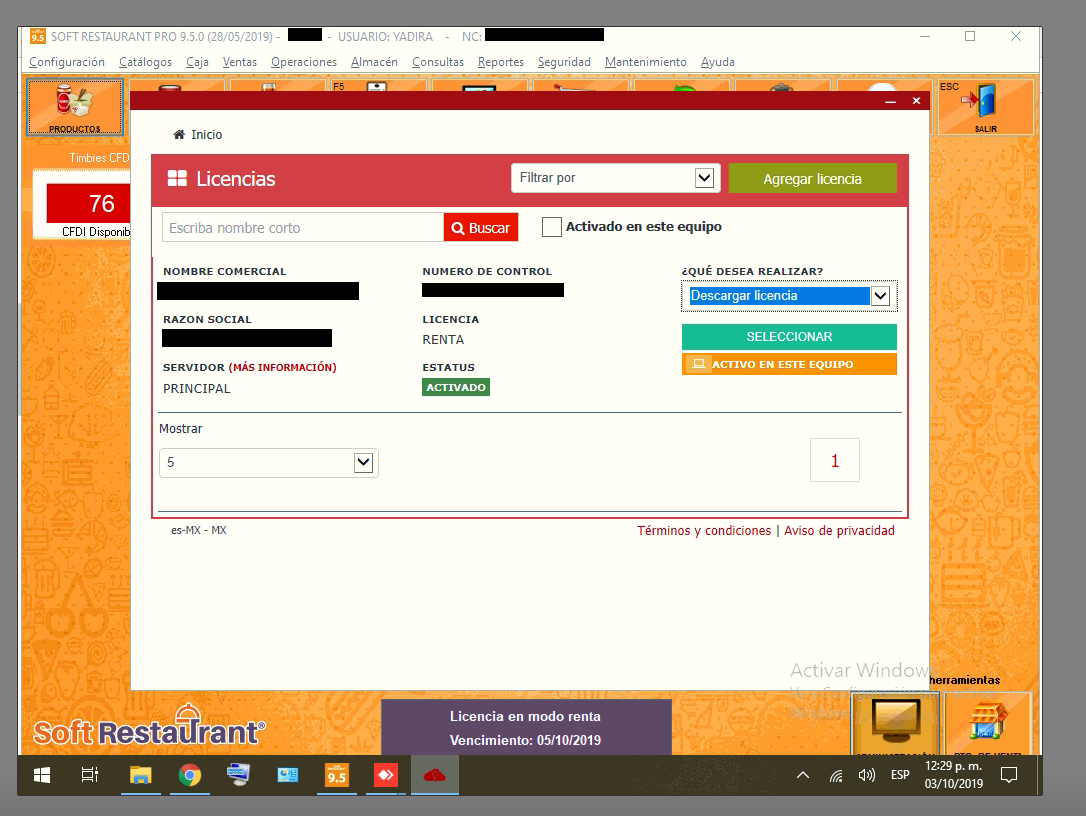Minimize the red Licencias dialog
The width and height of the screenshot is (1086, 816).
pyautogui.click(x=891, y=101)
